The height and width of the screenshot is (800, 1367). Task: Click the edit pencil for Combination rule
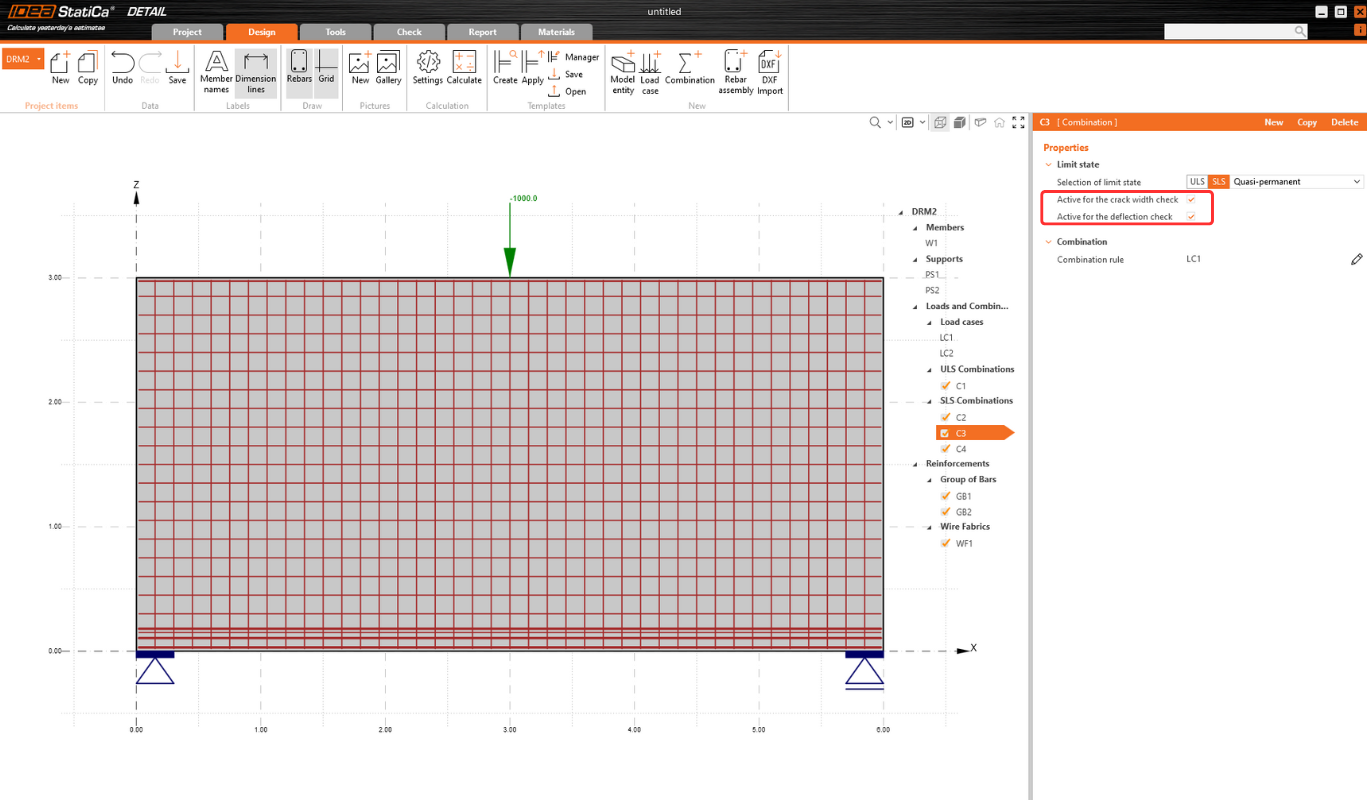point(1356,260)
